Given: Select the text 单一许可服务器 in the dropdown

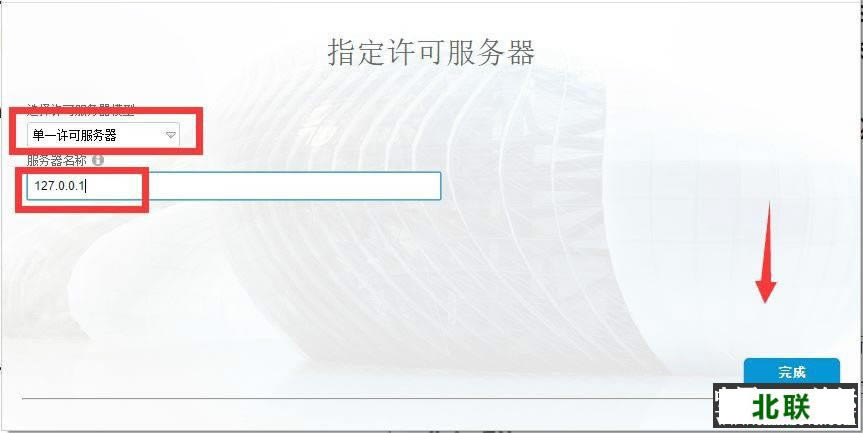Looking at the screenshot, I should (75, 135).
